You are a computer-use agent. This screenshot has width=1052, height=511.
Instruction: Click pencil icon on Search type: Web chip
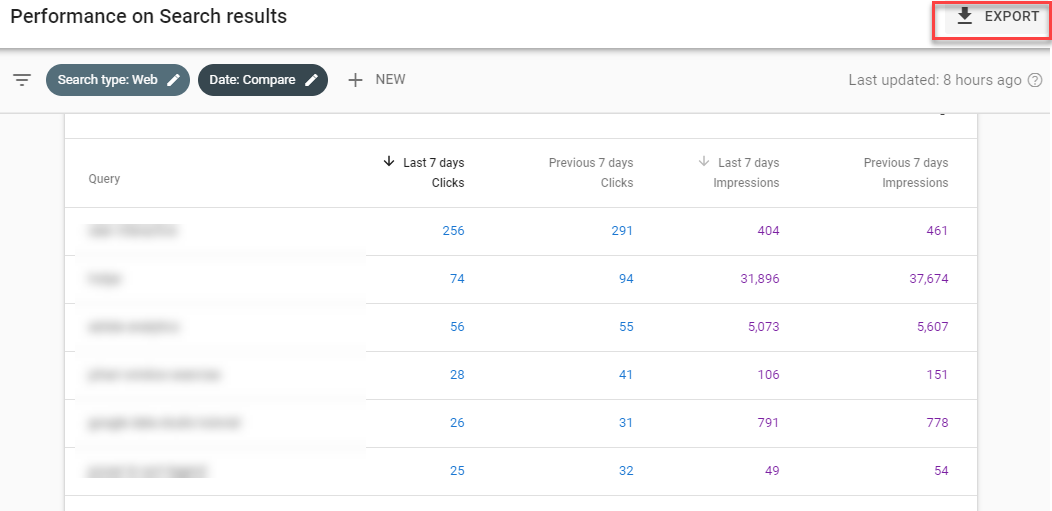(174, 80)
